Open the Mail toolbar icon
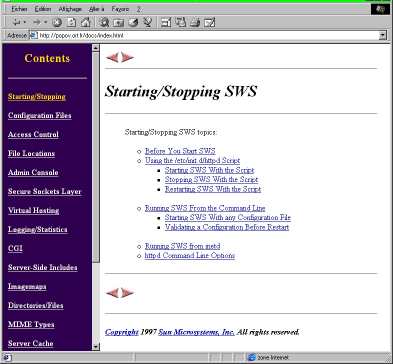Screen dimensions: 393x364 pos(180,22)
